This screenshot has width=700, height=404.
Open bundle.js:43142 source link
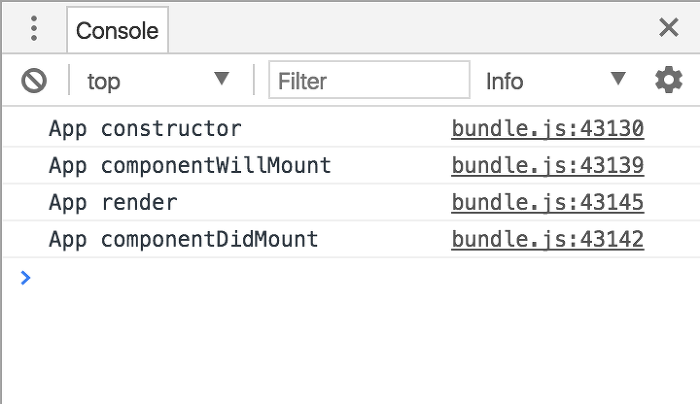click(x=547, y=239)
